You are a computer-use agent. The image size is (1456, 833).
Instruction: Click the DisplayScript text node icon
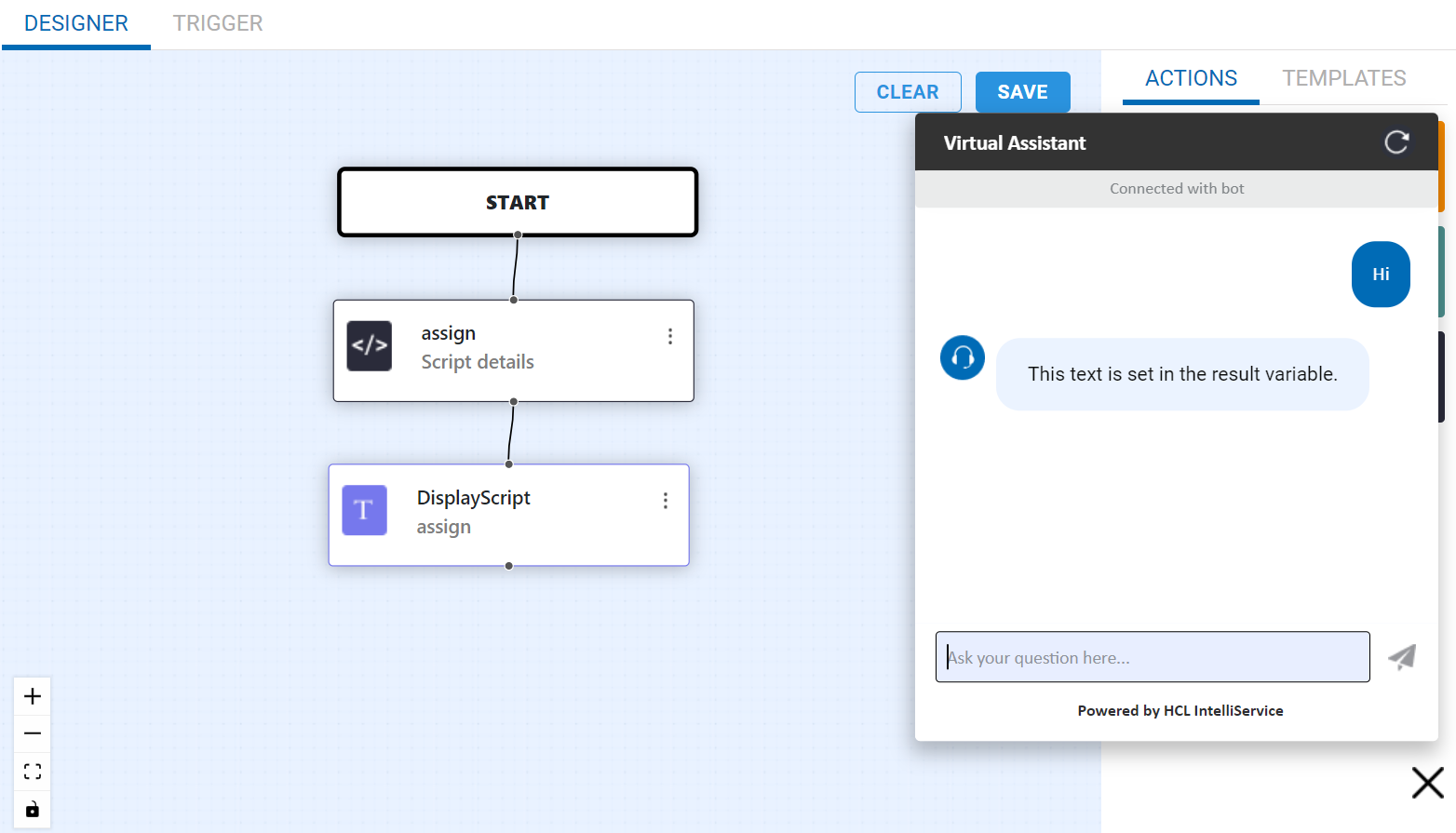click(364, 510)
